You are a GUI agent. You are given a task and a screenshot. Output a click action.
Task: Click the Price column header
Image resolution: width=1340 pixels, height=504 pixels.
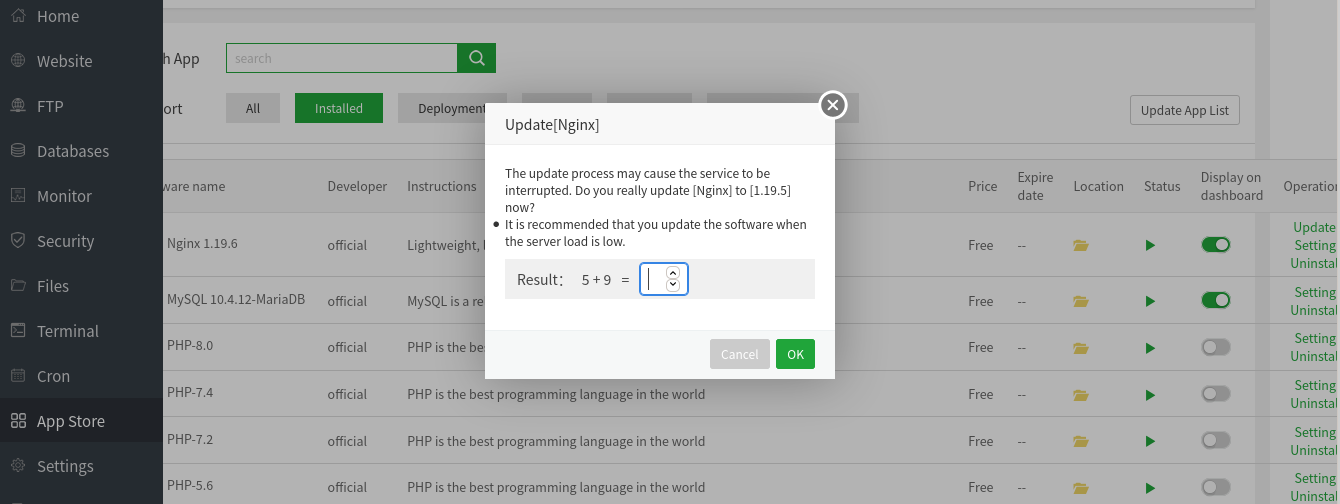click(982, 186)
